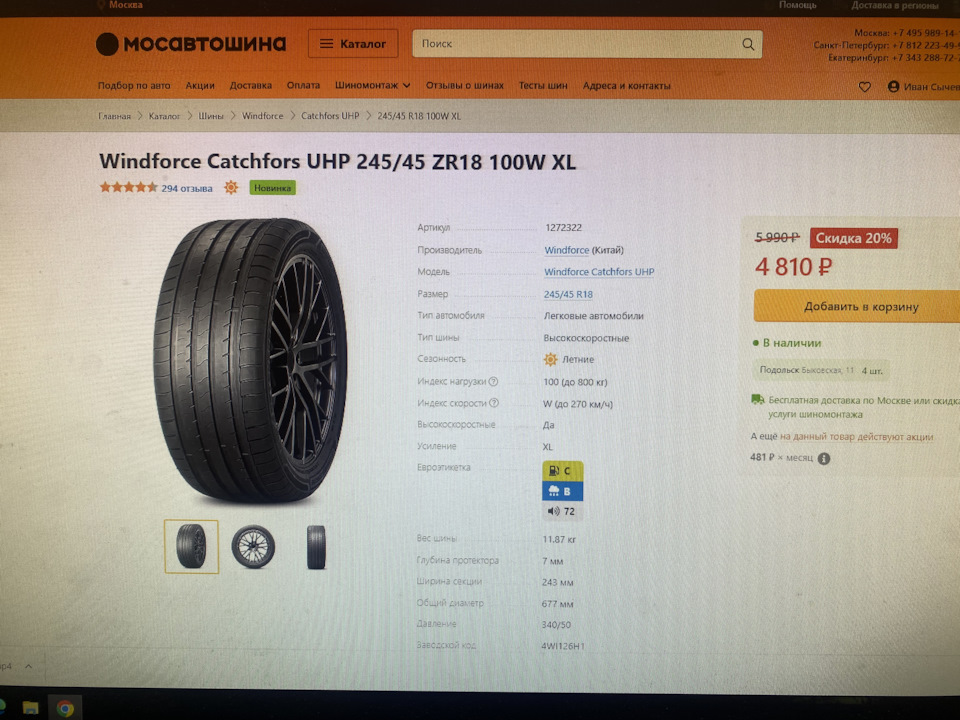Show info tooltip for monthly payment
The height and width of the screenshot is (720, 960).
[824, 459]
